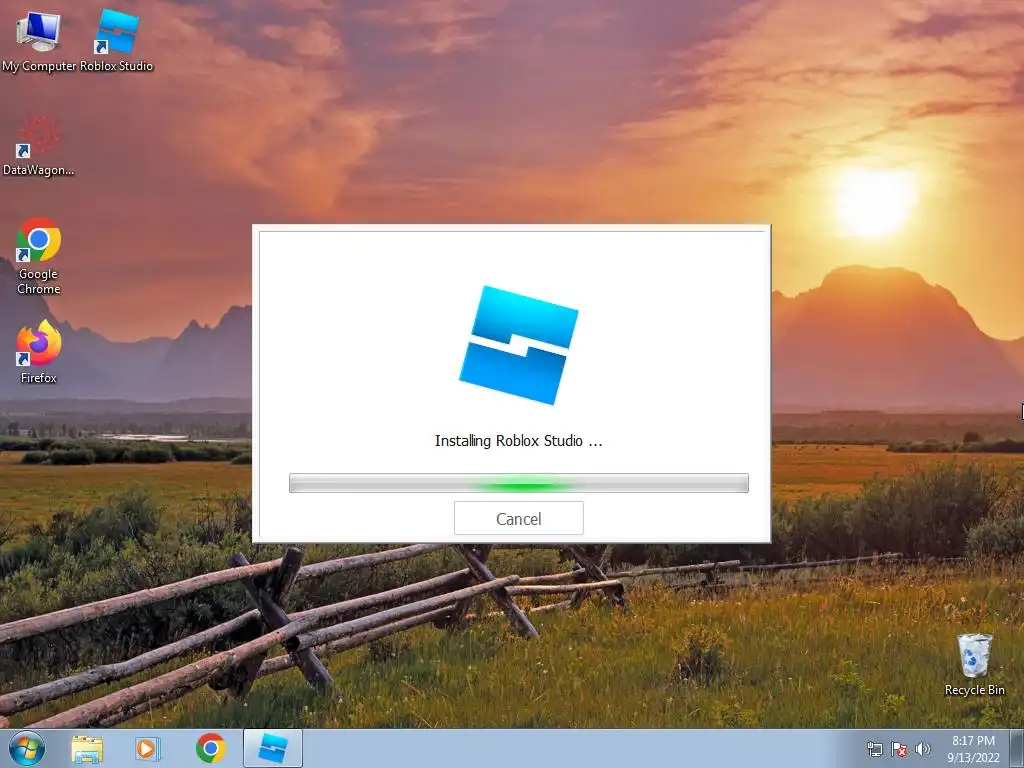Cancel the Roblox Studio installation
The height and width of the screenshot is (768, 1024).
coord(519,519)
